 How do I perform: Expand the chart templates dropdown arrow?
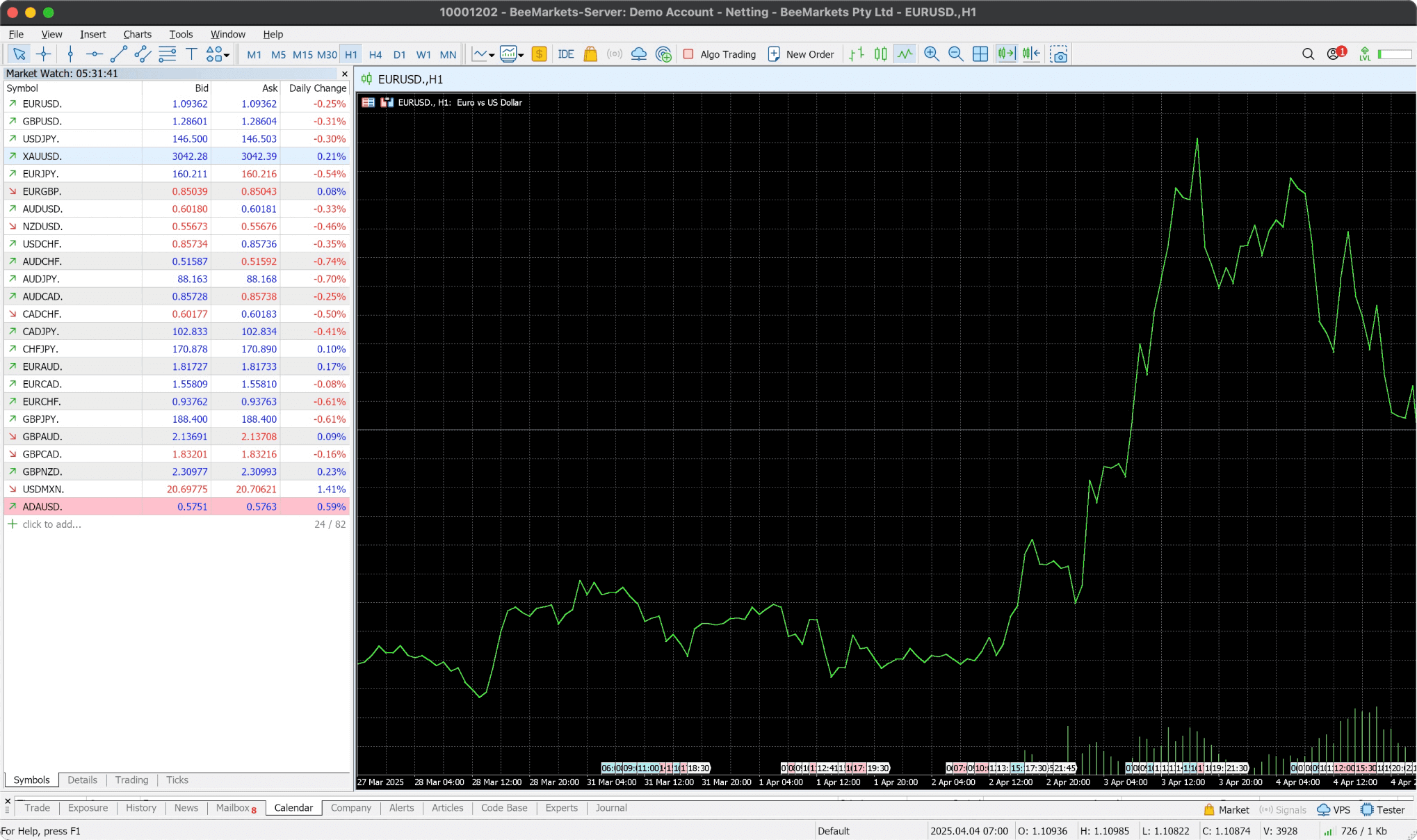(521, 56)
